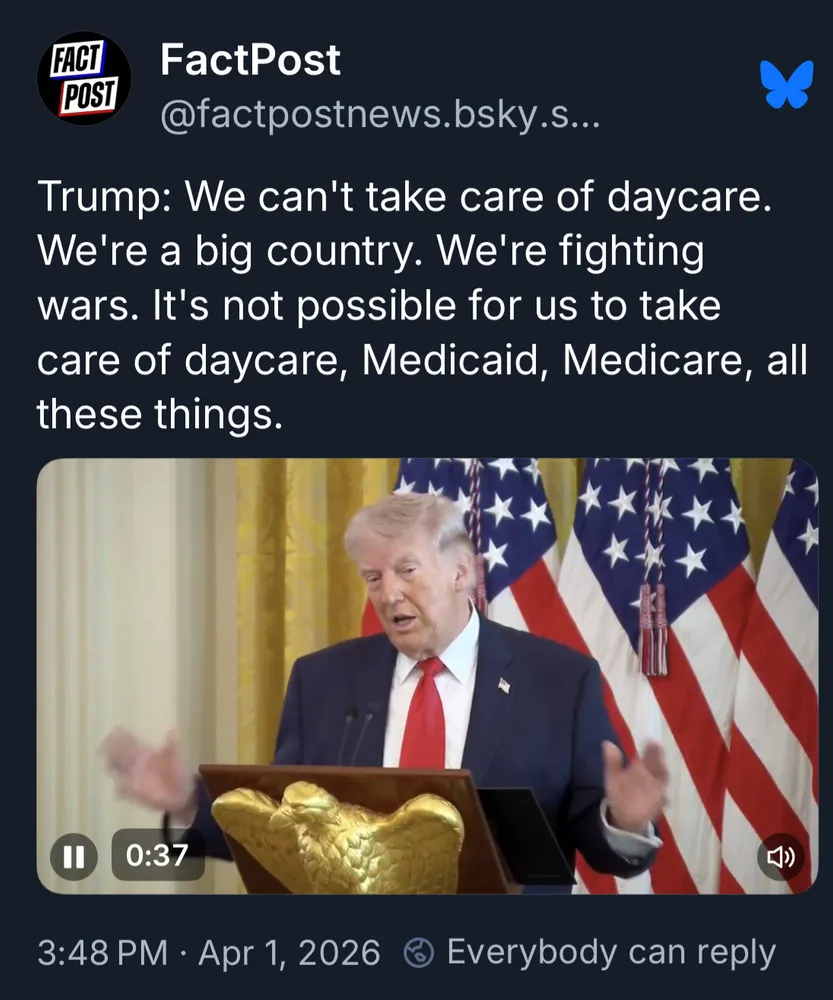The width and height of the screenshot is (833, 1000).
Task: Open the FactPost profile avatar
Action: coord(84,78)
